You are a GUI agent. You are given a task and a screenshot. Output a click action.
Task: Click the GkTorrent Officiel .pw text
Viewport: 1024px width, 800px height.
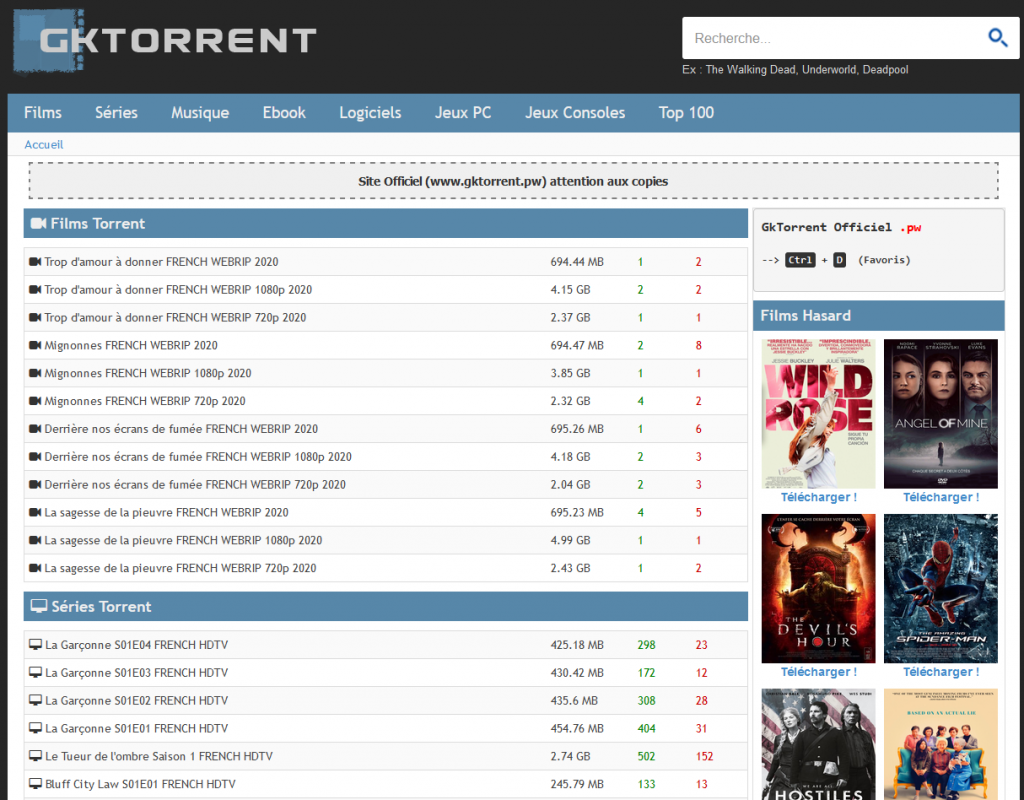tap(841, 227)
